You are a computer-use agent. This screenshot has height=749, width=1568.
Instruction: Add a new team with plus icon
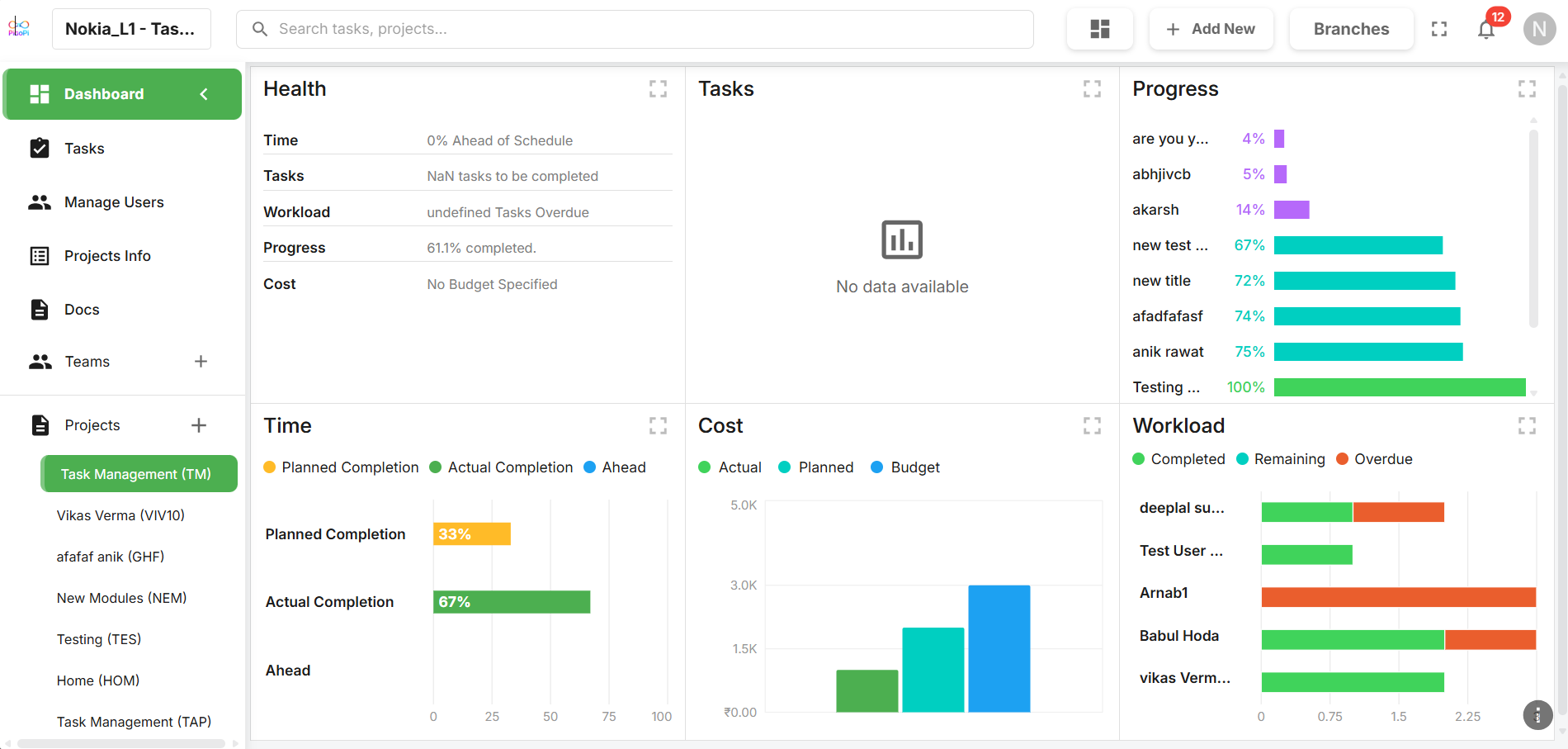pos(201,362)
